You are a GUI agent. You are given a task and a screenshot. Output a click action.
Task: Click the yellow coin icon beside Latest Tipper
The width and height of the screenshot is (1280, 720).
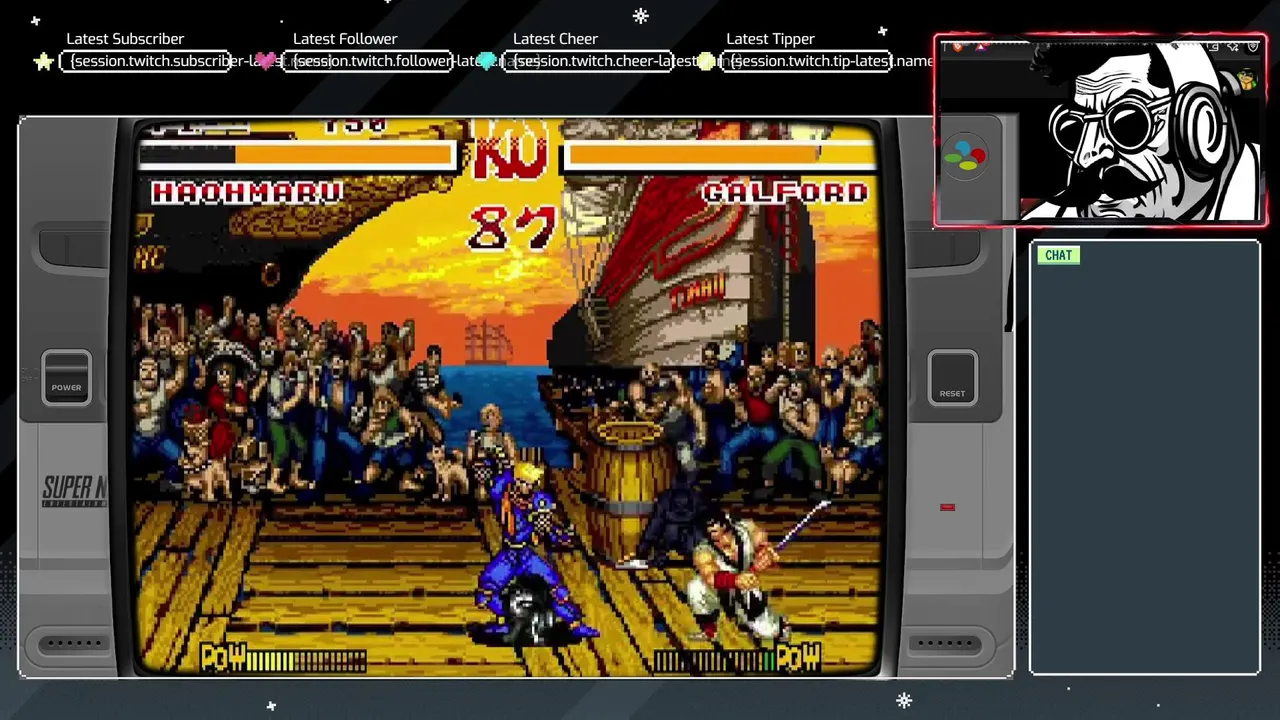pyautogui.click(x=706, y=61)
